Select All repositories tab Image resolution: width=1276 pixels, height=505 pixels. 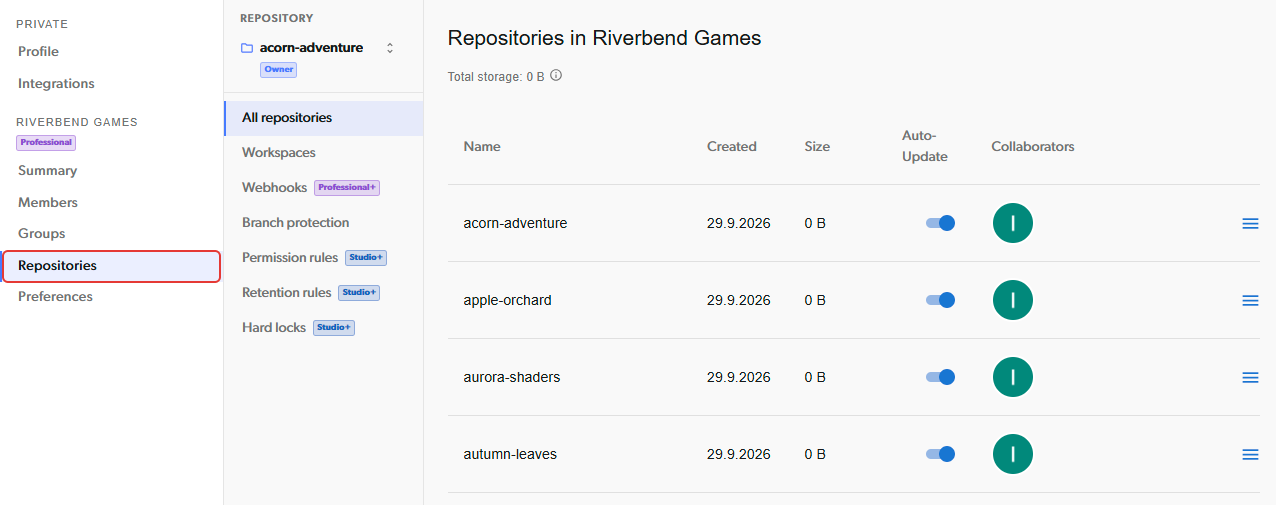pos(324,117)
